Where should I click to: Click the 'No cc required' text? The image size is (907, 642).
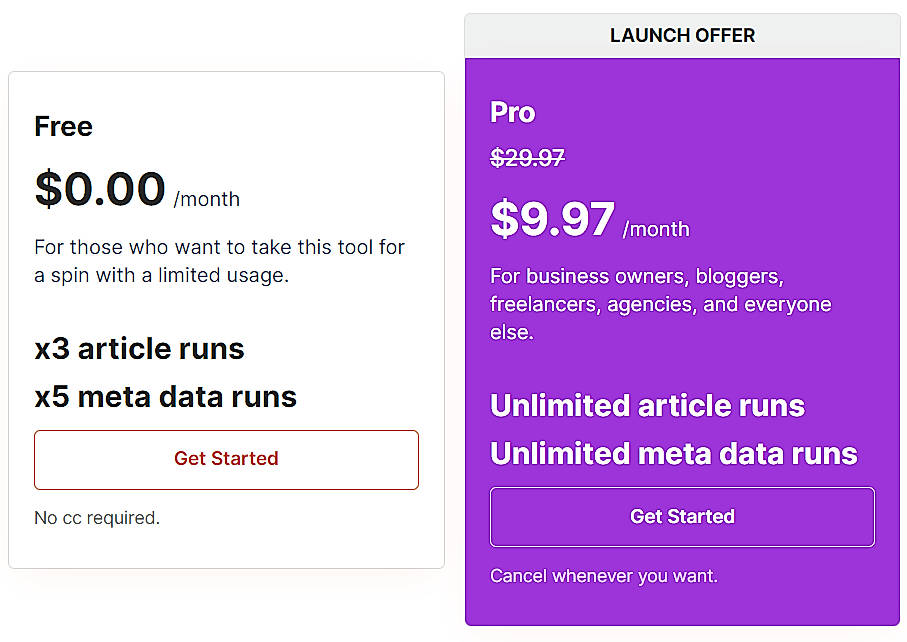point(96,518)
